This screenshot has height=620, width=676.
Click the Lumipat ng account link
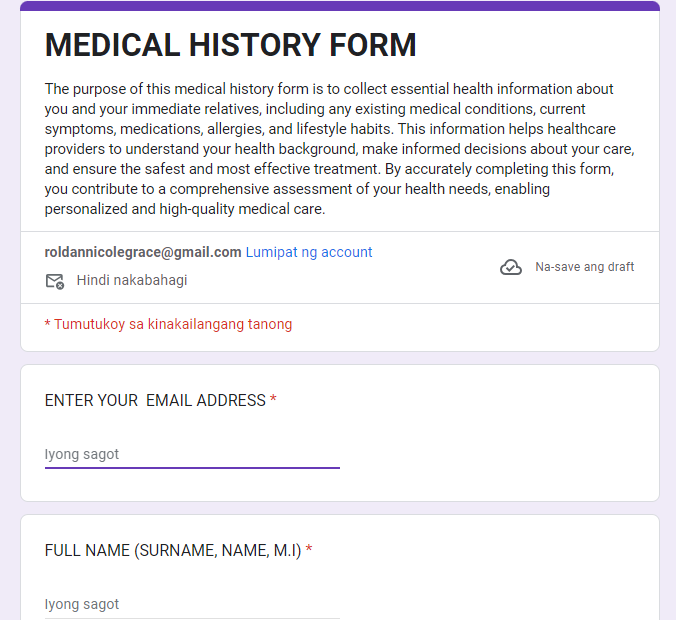coord(309,252)
